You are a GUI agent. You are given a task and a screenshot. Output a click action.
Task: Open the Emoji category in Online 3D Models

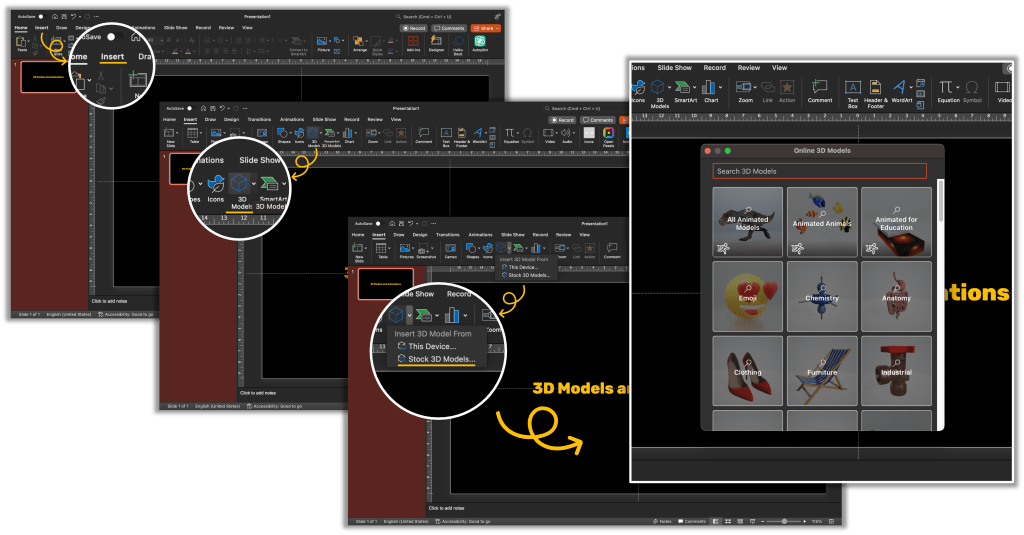[x=748, y=296]
